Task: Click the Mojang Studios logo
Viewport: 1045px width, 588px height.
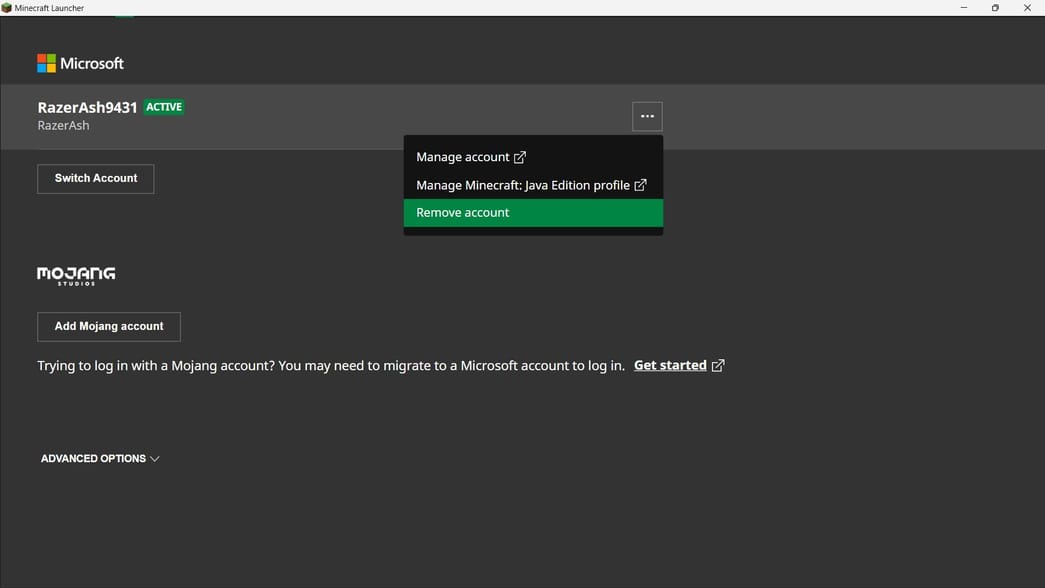Action: click(x=76, y=275)
